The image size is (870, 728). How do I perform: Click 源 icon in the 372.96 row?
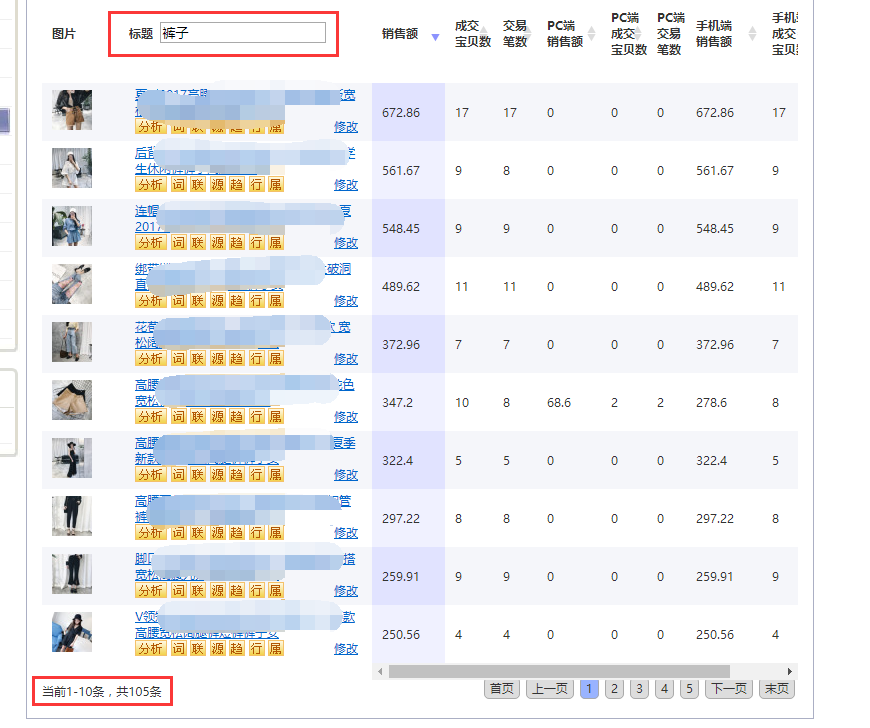coord(217,359)
